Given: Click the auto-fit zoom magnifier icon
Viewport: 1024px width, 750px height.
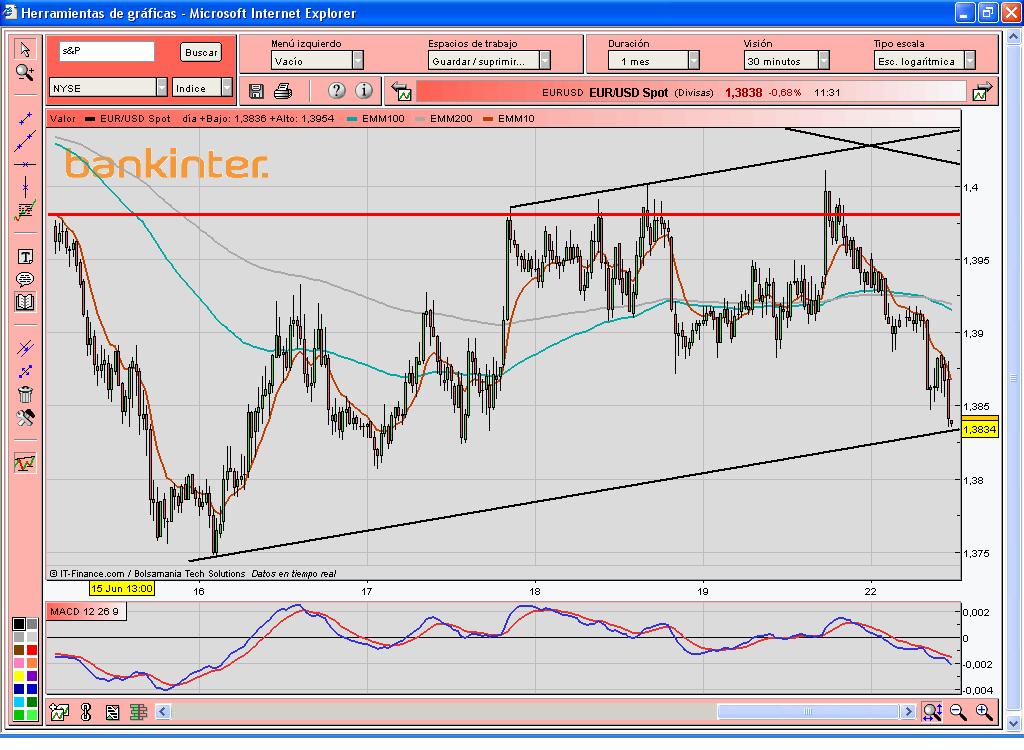Looking at the screenshot, I should click(x=932, y=712).
